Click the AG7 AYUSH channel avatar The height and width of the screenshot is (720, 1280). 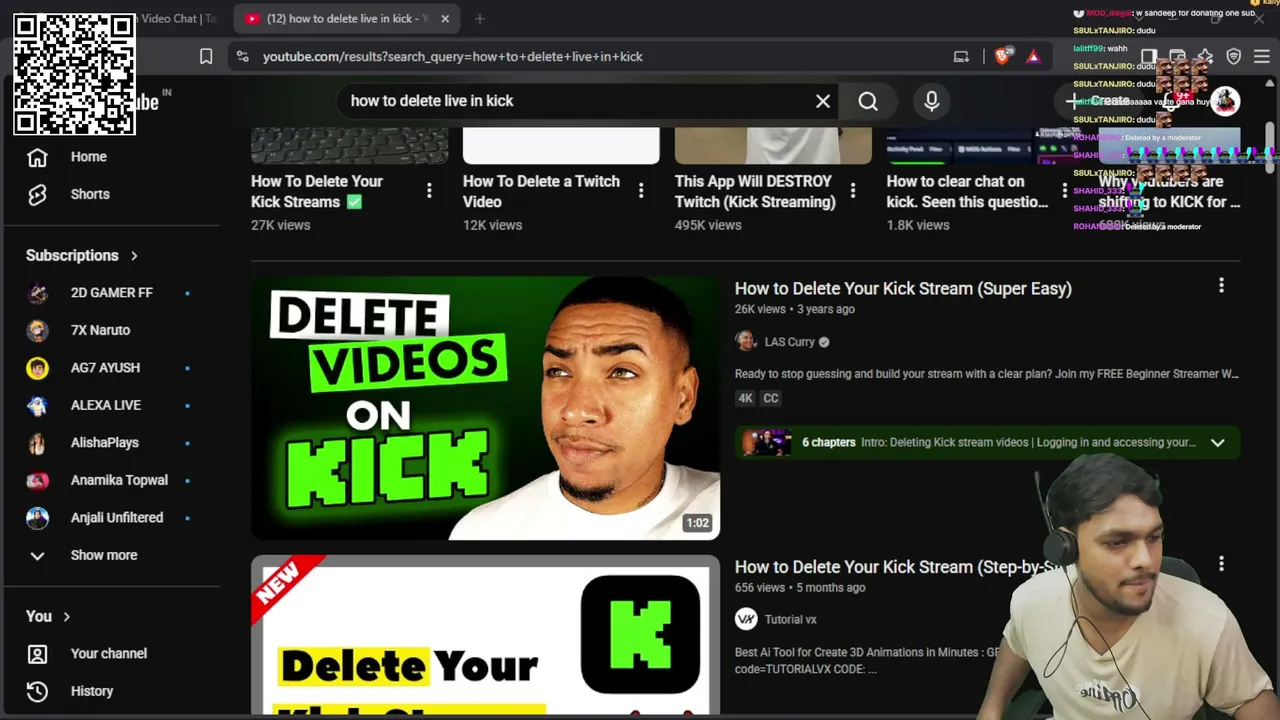pos(37,368)
